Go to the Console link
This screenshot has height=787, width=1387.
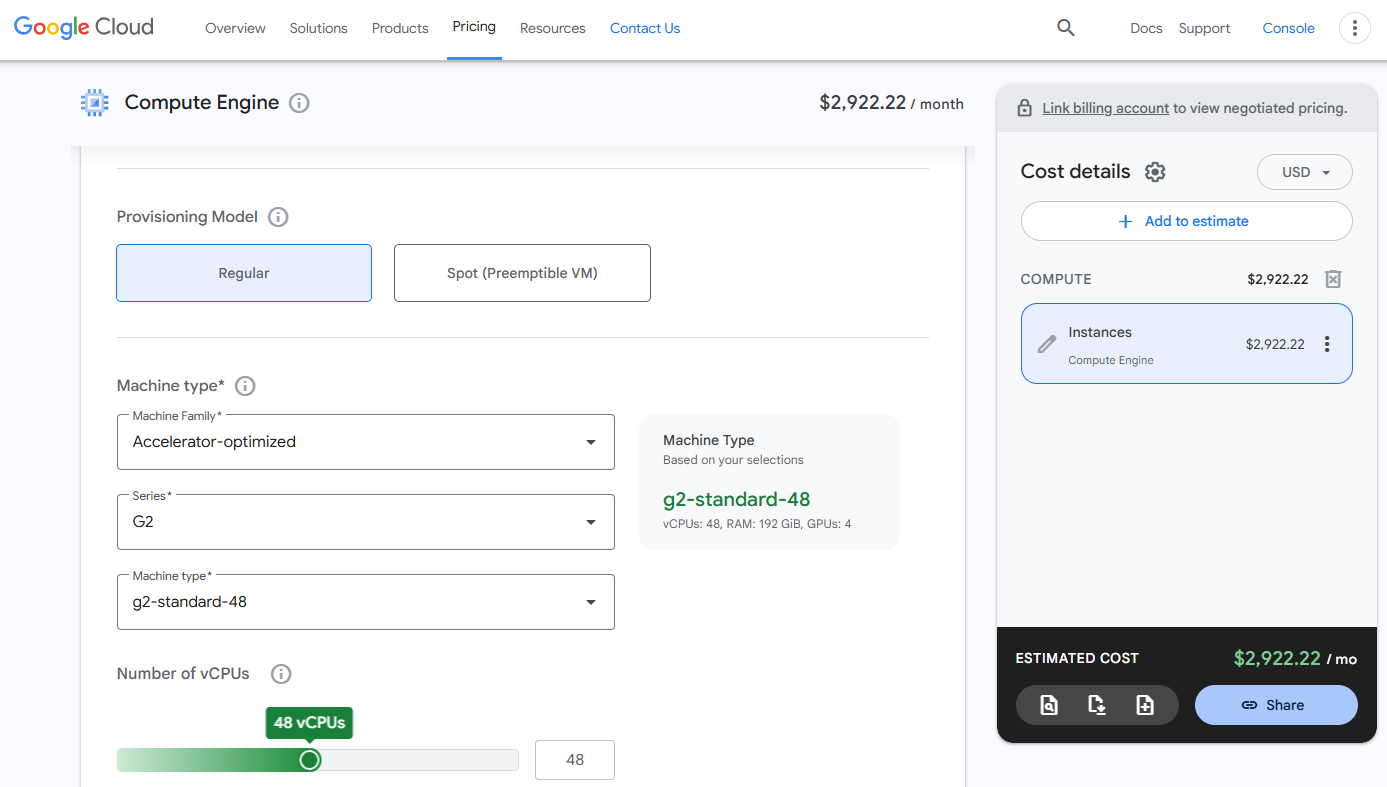click(1288, 28)
